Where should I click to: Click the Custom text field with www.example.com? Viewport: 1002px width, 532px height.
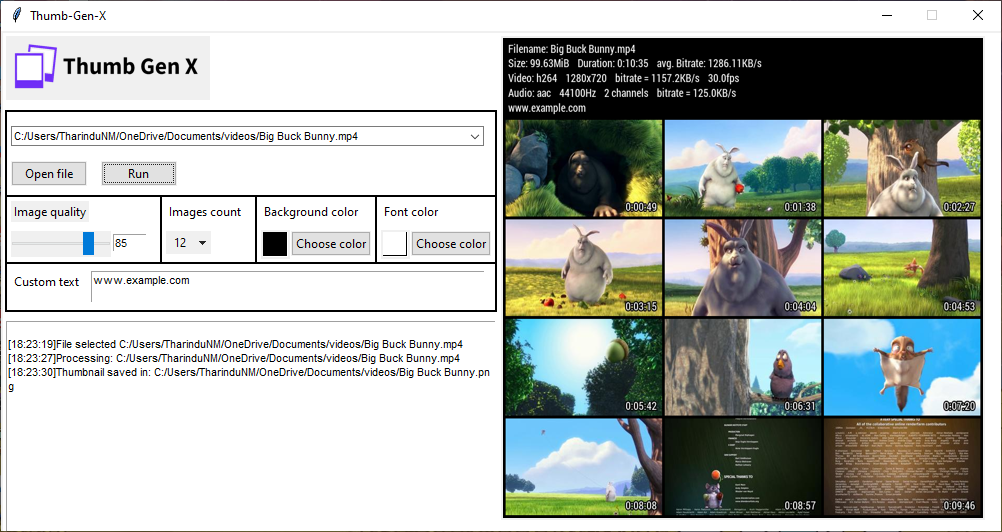coord(288,286)
